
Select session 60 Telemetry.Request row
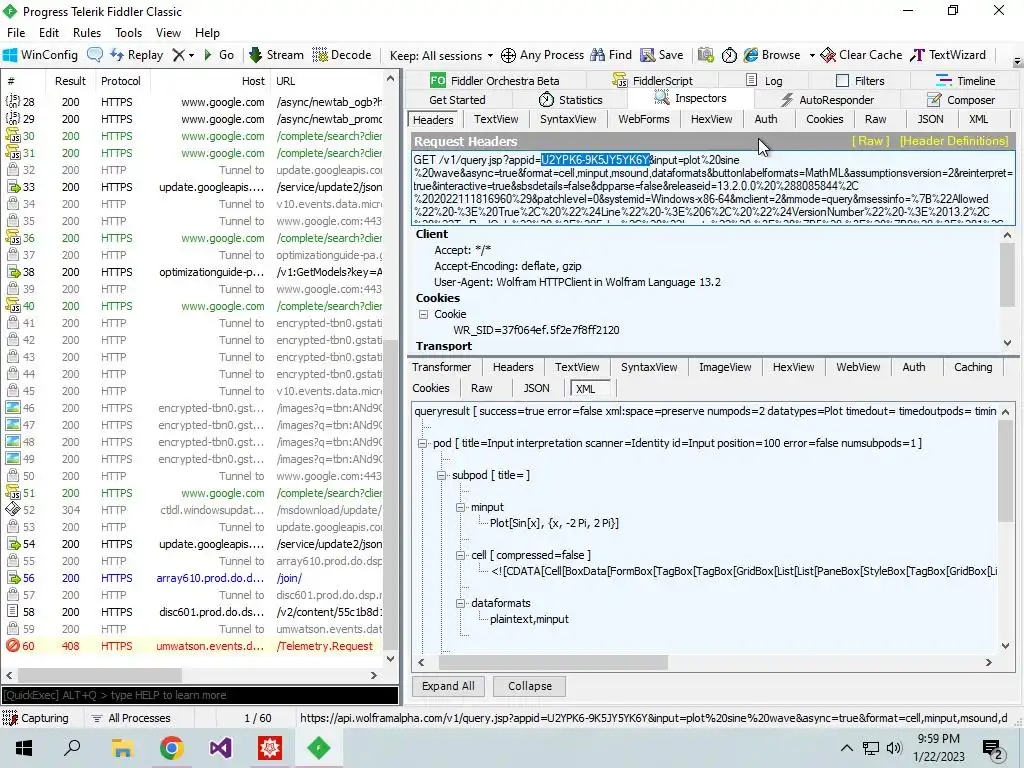pos(193,646)
